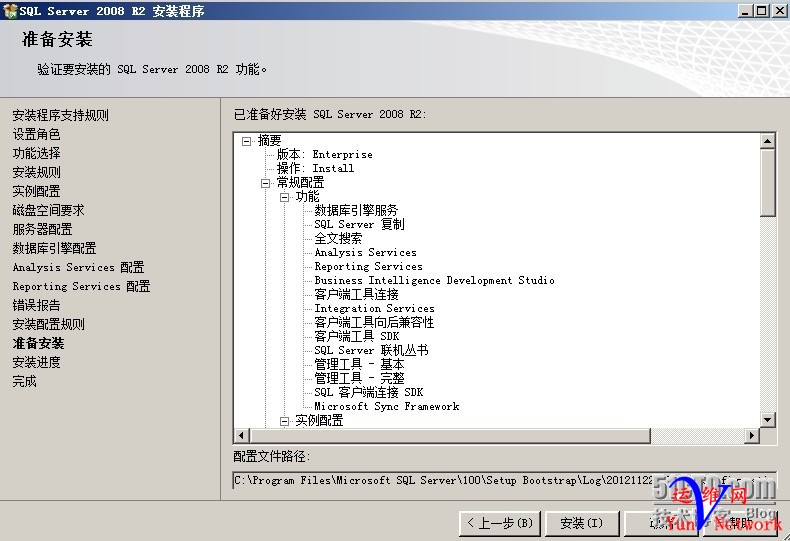790x541 pixels.
Task: Select 实例配置 step in sidebar
Action: pyautogui.click(x=36, y=191)
